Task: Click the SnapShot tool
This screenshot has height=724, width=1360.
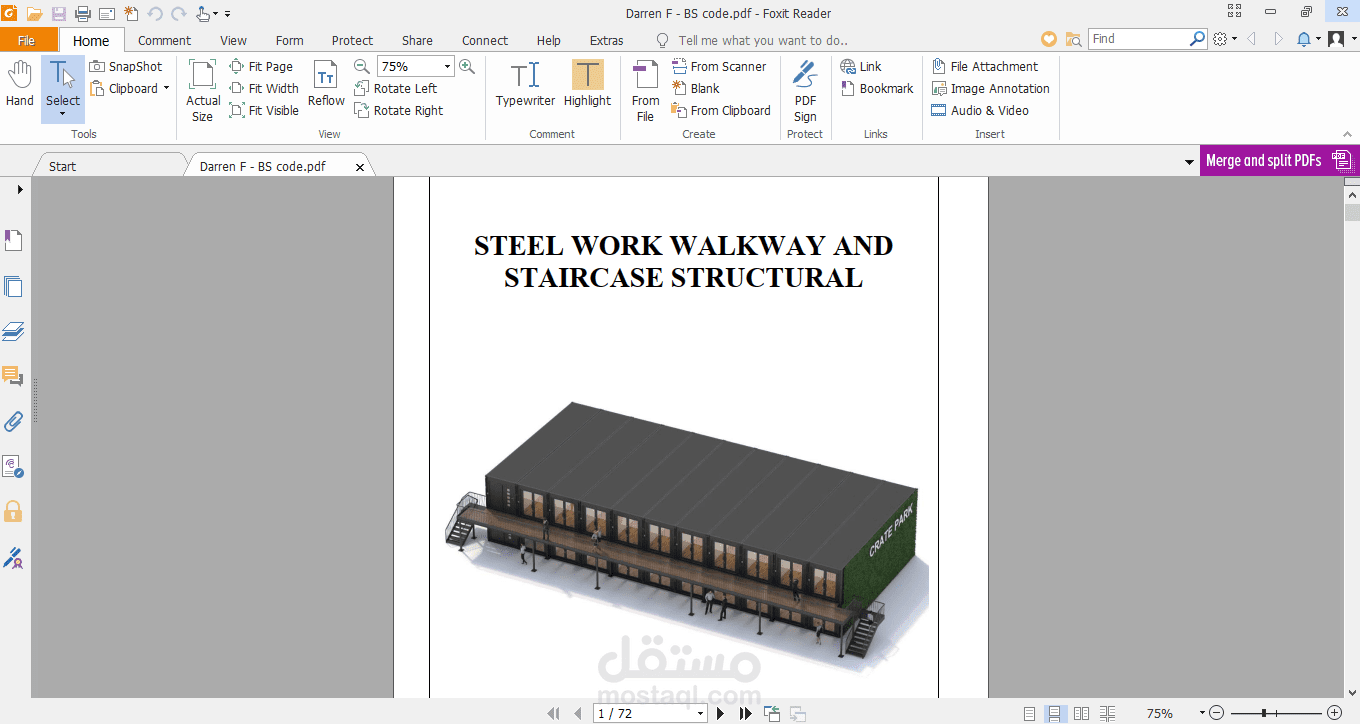Action: tap(126, 66)
